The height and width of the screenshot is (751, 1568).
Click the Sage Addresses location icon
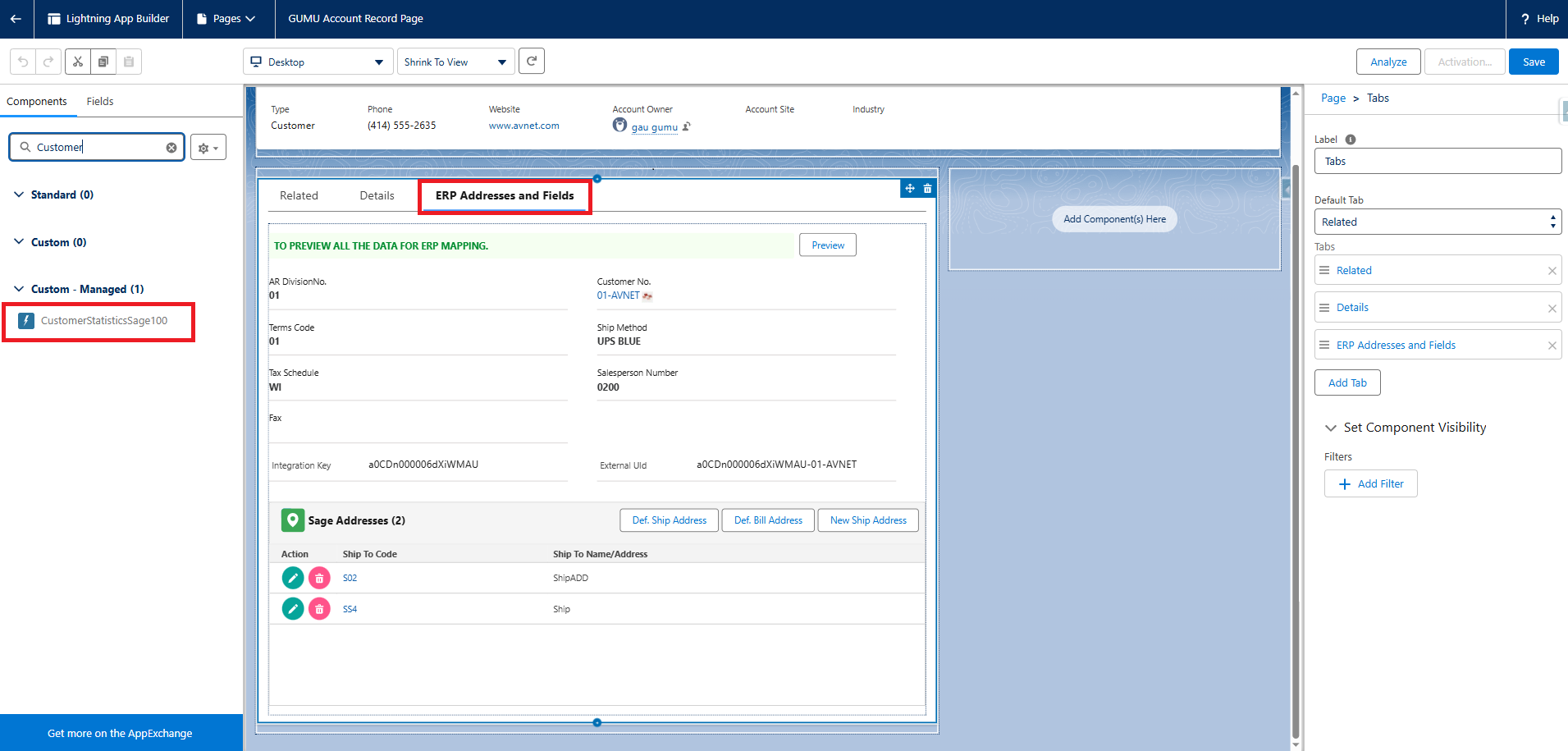[293, 520]
